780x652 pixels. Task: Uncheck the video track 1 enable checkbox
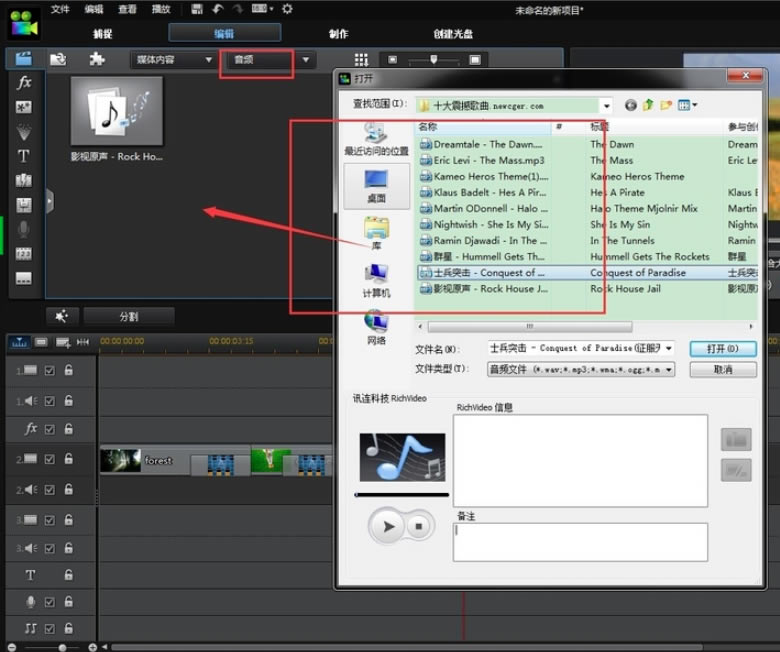pyautogui.click(x=50, y=370)
